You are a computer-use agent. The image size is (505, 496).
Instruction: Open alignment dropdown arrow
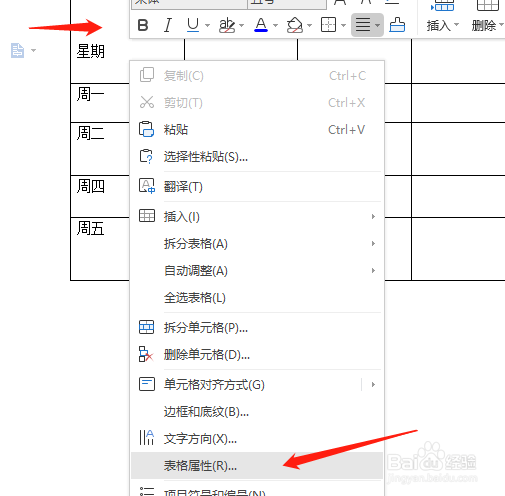[377, 25]
